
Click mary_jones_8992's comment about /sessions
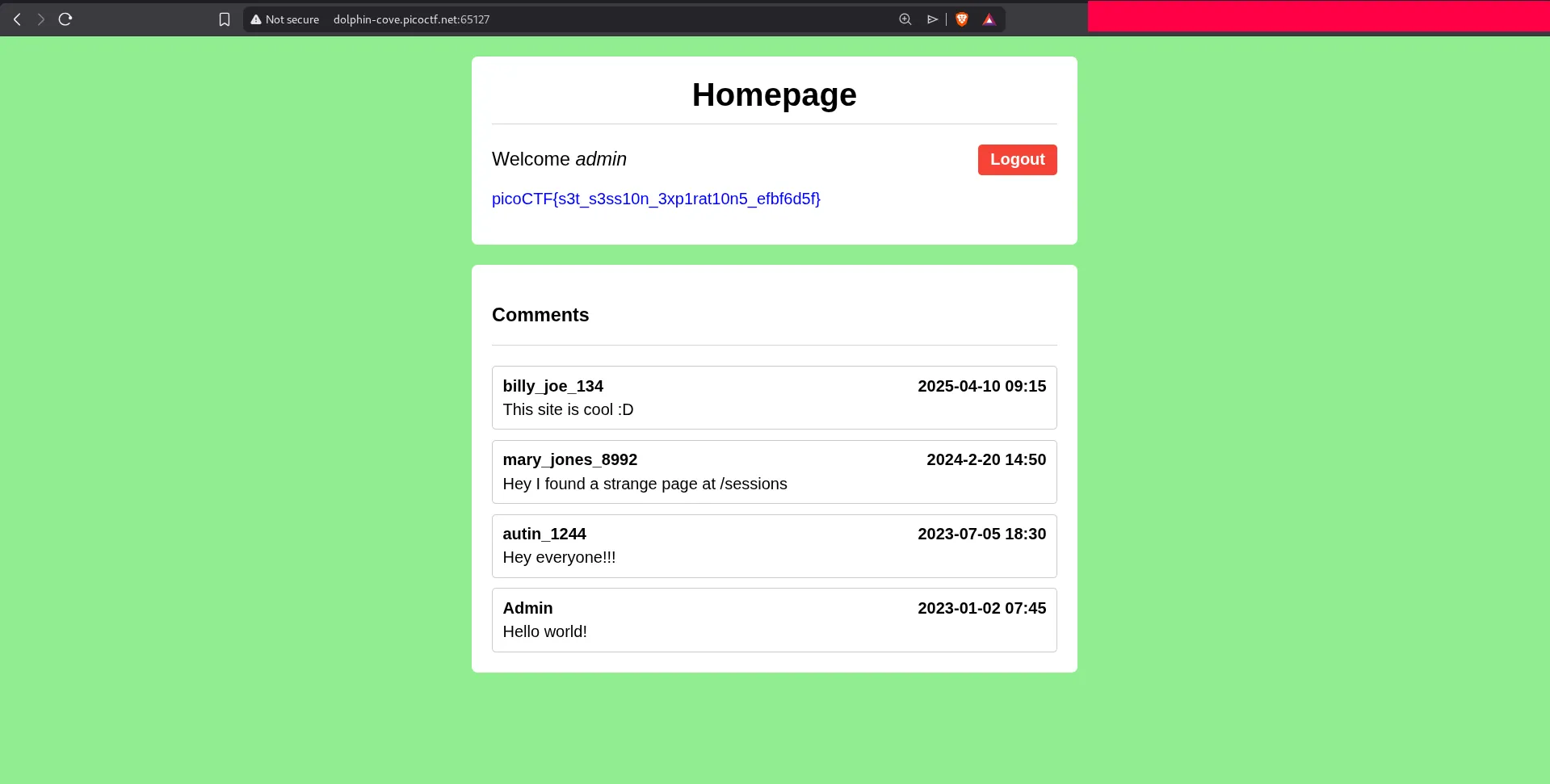645,484
